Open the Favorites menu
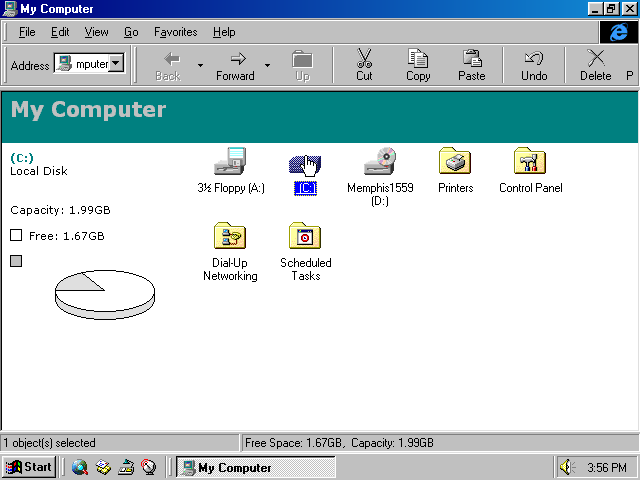The width and height of the screenshot is (640, 480). click(176, 32)
